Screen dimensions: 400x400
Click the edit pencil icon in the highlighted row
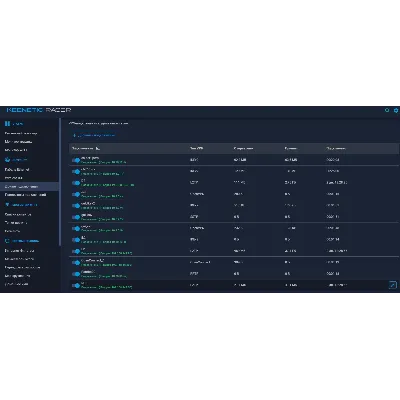(x=393, y=285)
